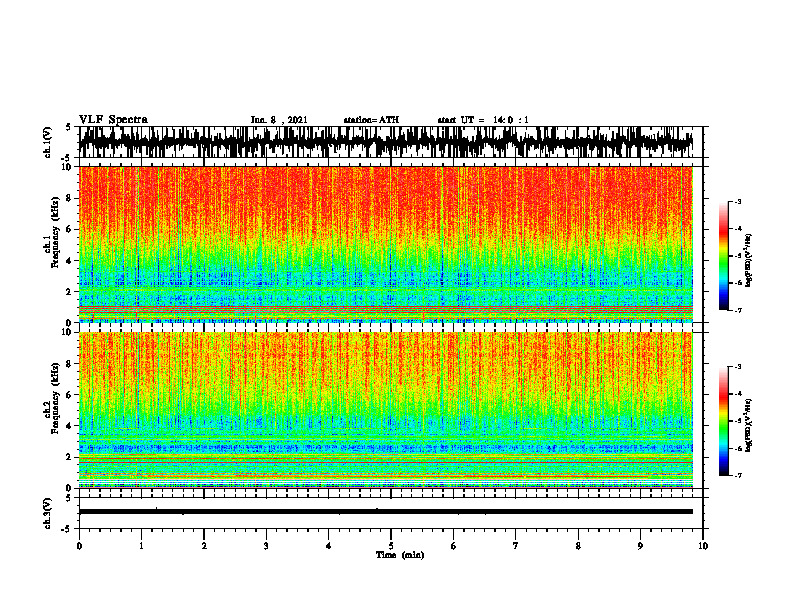Click the "VLF Spectra" plot title
792x612 pixels.
[113, 120]
